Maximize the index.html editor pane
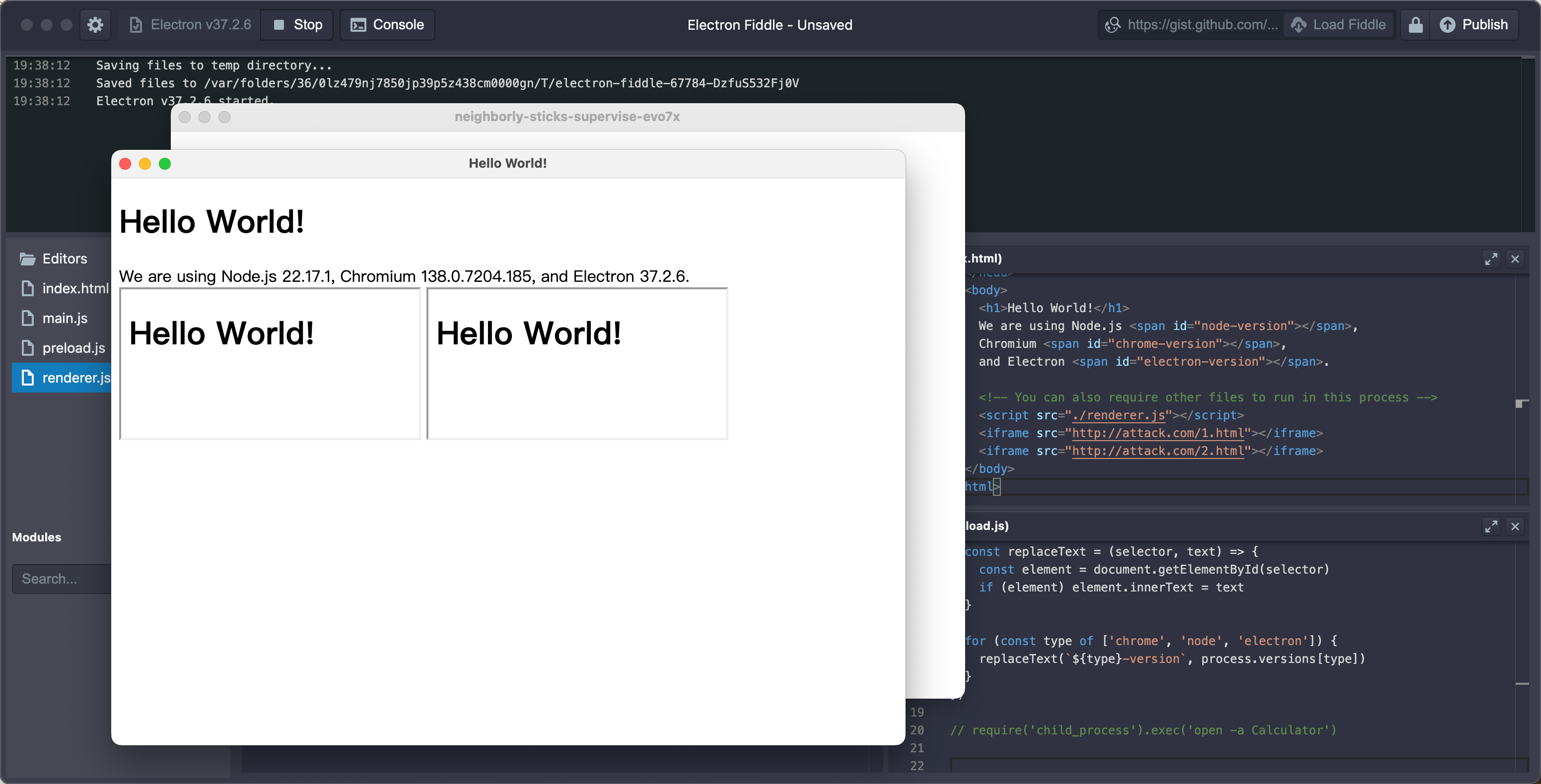The width and height of the screenshot is (1541, 784). click(x=1491, y=259)
